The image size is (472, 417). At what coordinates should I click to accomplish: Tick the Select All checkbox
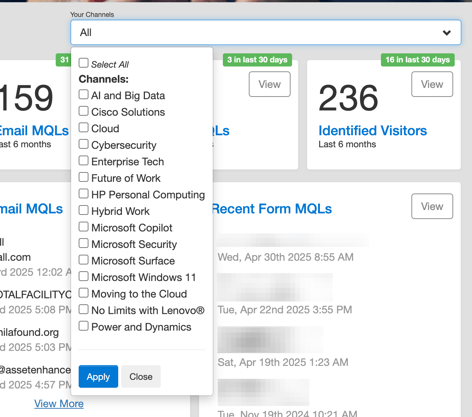pyautogui.click(x=83, y=63)
